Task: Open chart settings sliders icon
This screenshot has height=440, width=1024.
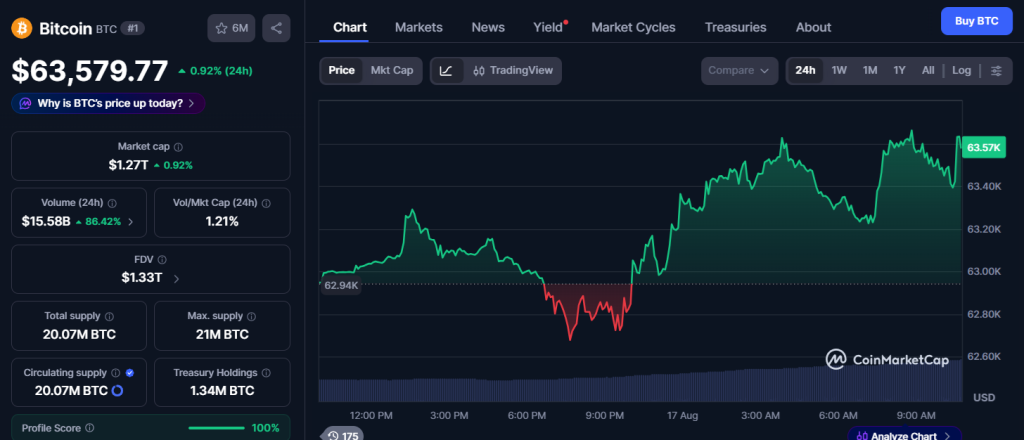Action: (996, 71)
